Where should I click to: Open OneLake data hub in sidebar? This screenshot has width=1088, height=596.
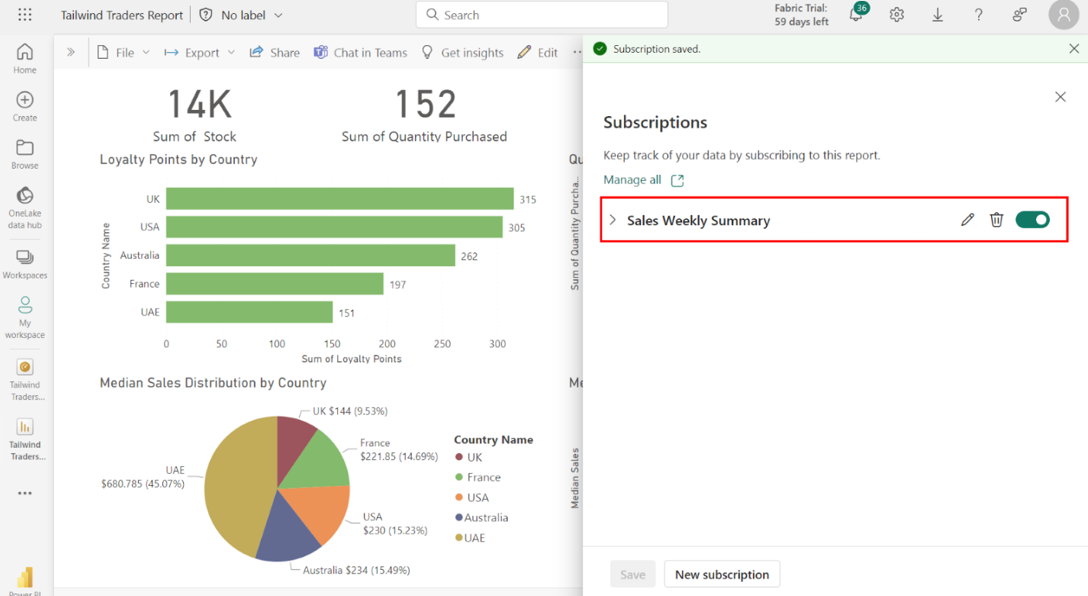(25, 207)
